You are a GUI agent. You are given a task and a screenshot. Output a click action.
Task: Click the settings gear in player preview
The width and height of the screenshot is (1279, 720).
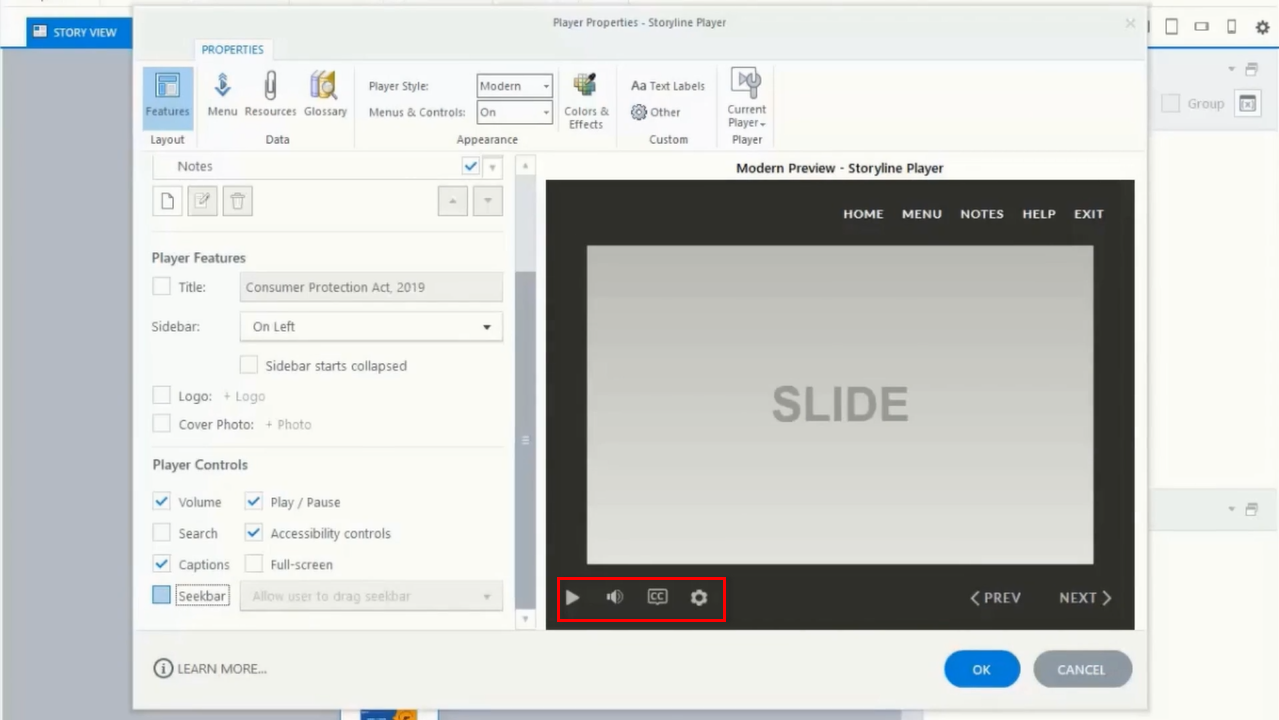tap(699, 597)
